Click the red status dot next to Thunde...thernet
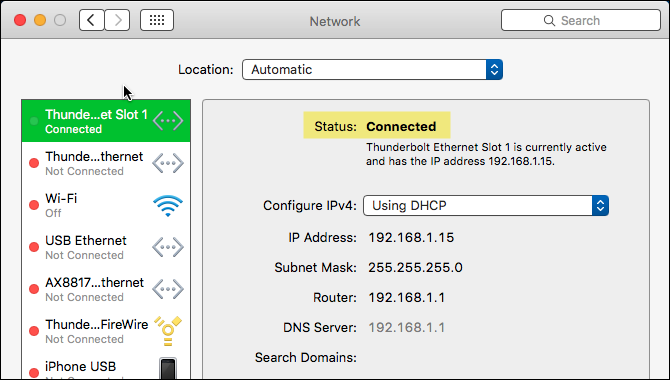Image resolution: width=670 pixels, height=380 pixels. pos(34,163)
